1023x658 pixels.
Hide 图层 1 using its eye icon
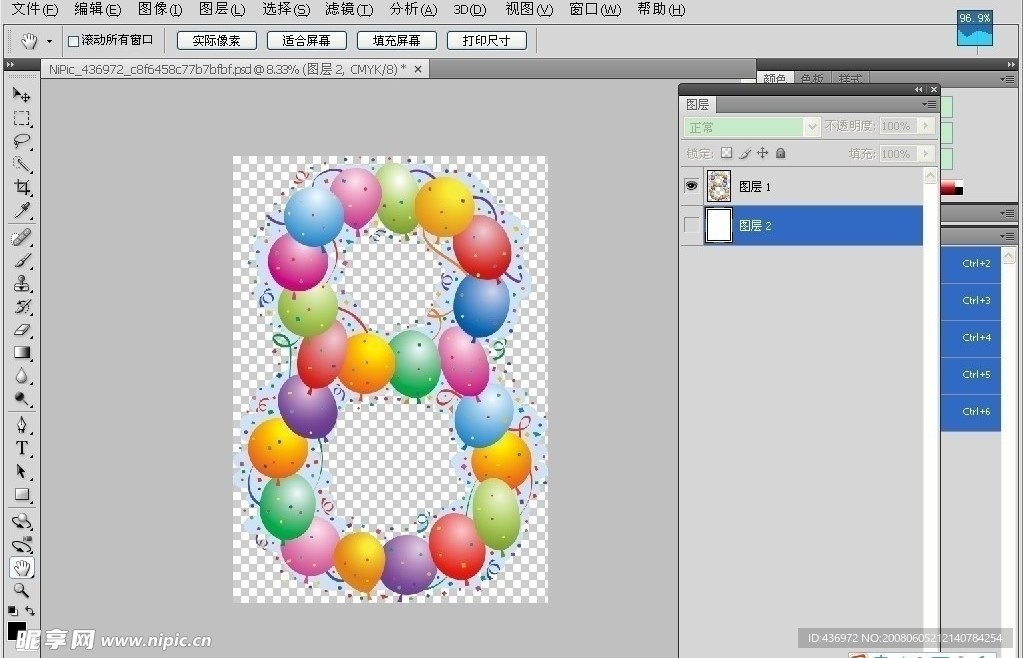click(x=692, y=187)
